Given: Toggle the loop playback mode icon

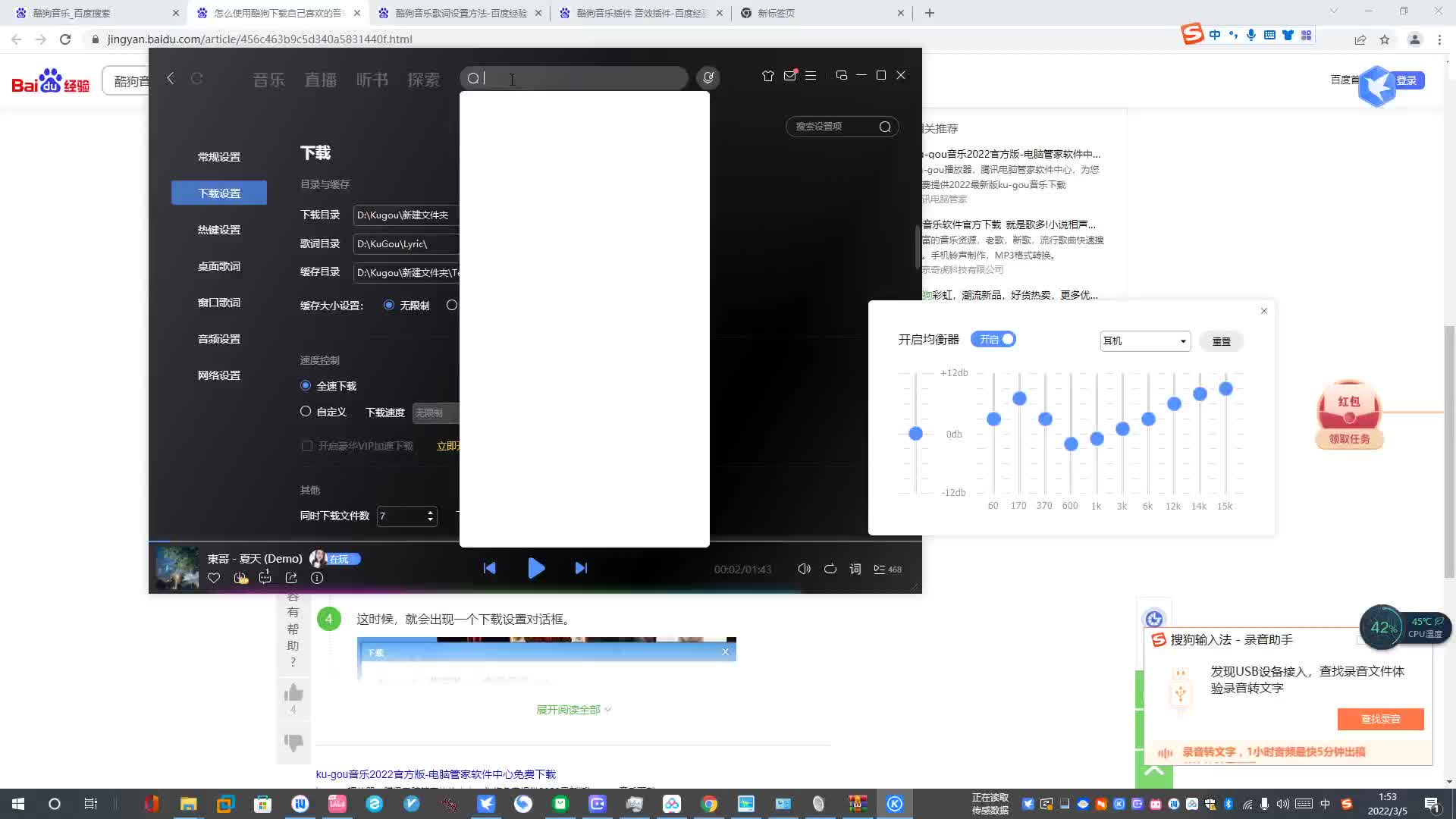Looking at the screenshot, I should [x=830, y=569].
